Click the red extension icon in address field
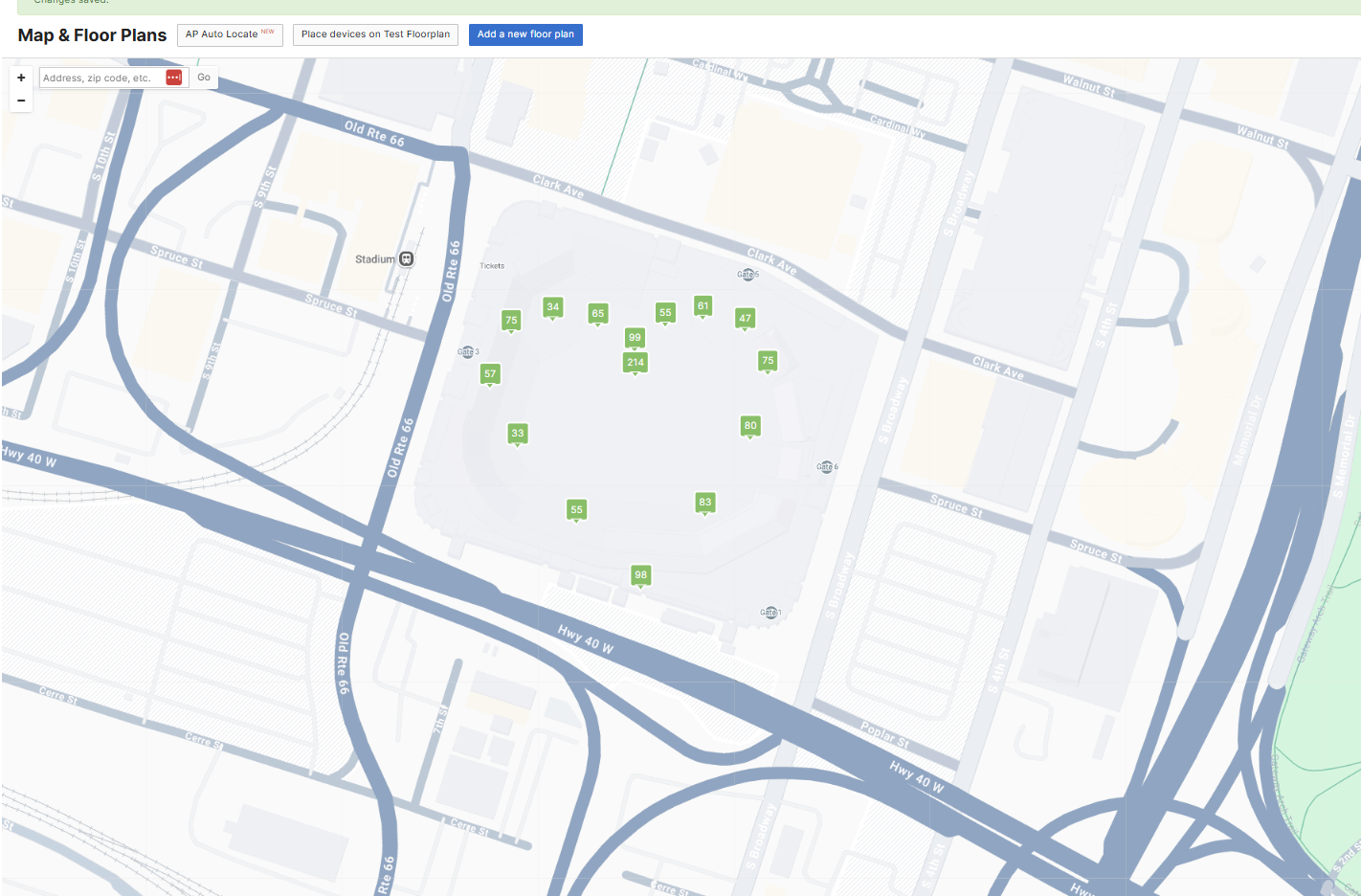1361x896 pixels. 173,78
